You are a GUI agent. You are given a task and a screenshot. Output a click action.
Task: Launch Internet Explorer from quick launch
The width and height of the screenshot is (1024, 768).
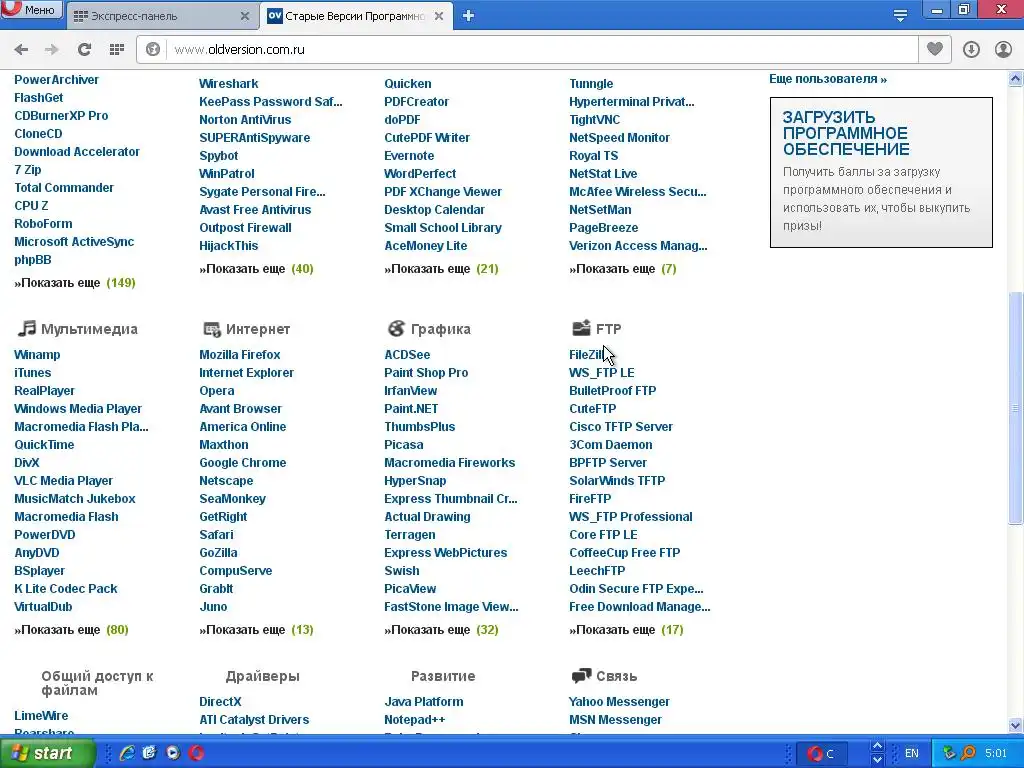pos(127,753)
